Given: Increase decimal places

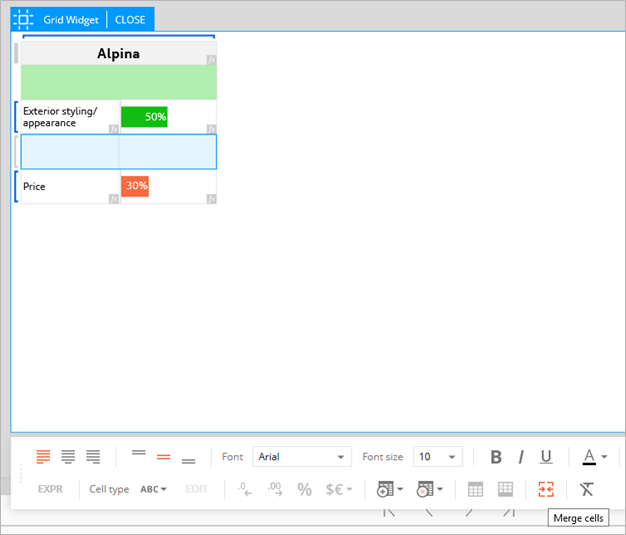Looking at the screenshot, I should coord(275,489).
